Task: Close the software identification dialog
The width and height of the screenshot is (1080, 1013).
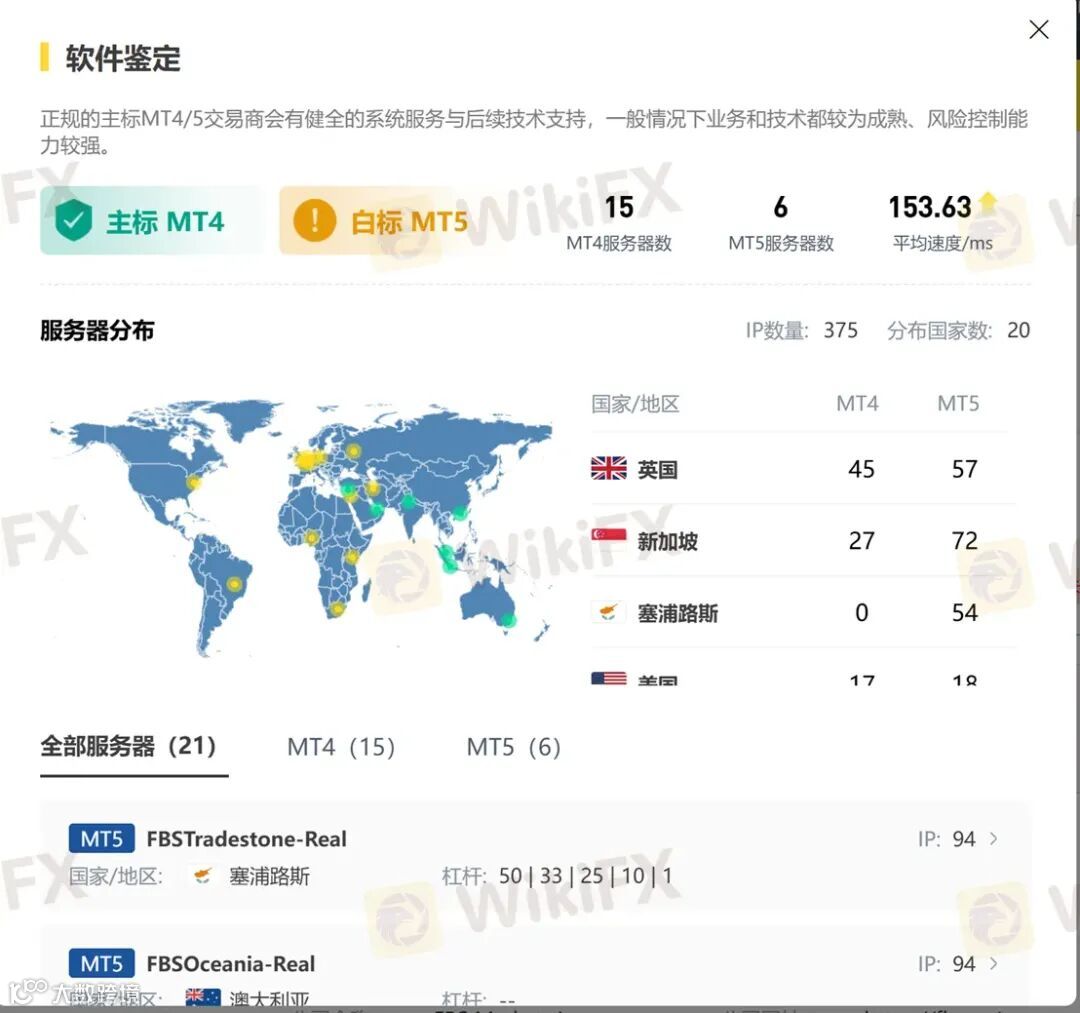Action: pyautogui.click(x=1038, y=30)
